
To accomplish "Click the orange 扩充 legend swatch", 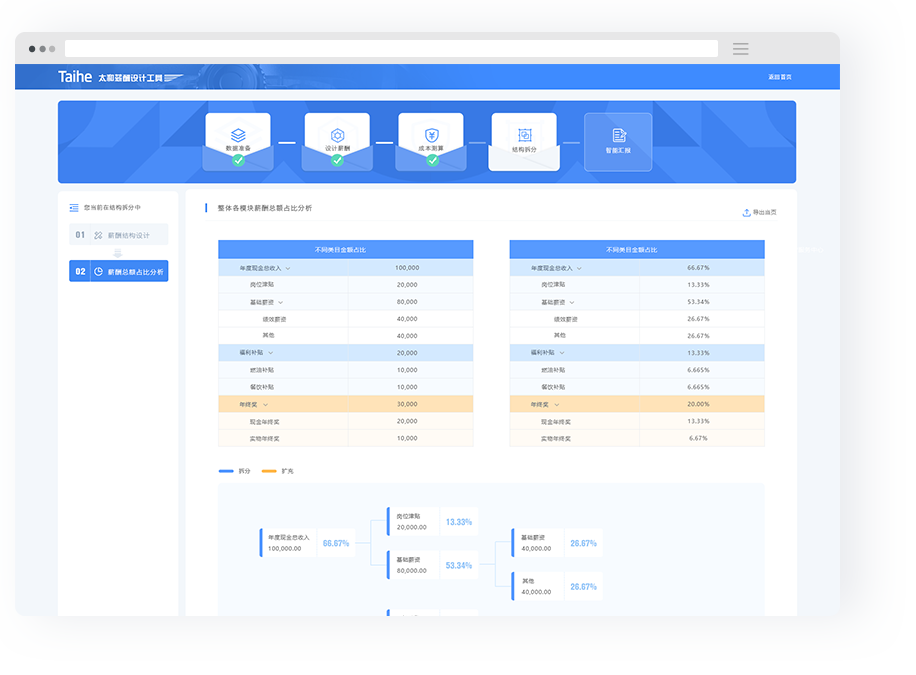I will tap(269, 471).
